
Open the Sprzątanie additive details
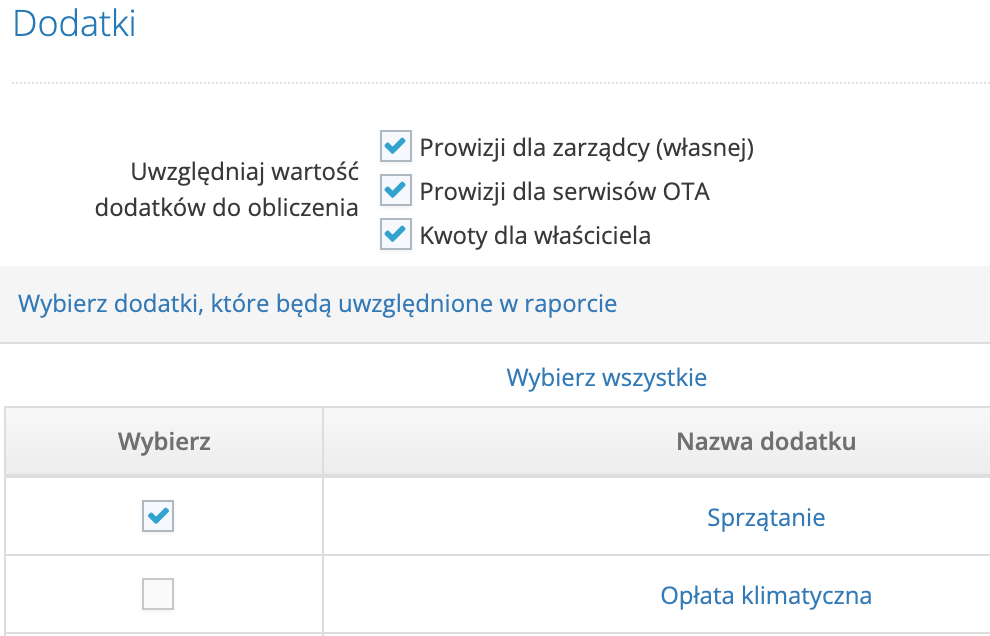pyautogui.click(x=766, y=518)
